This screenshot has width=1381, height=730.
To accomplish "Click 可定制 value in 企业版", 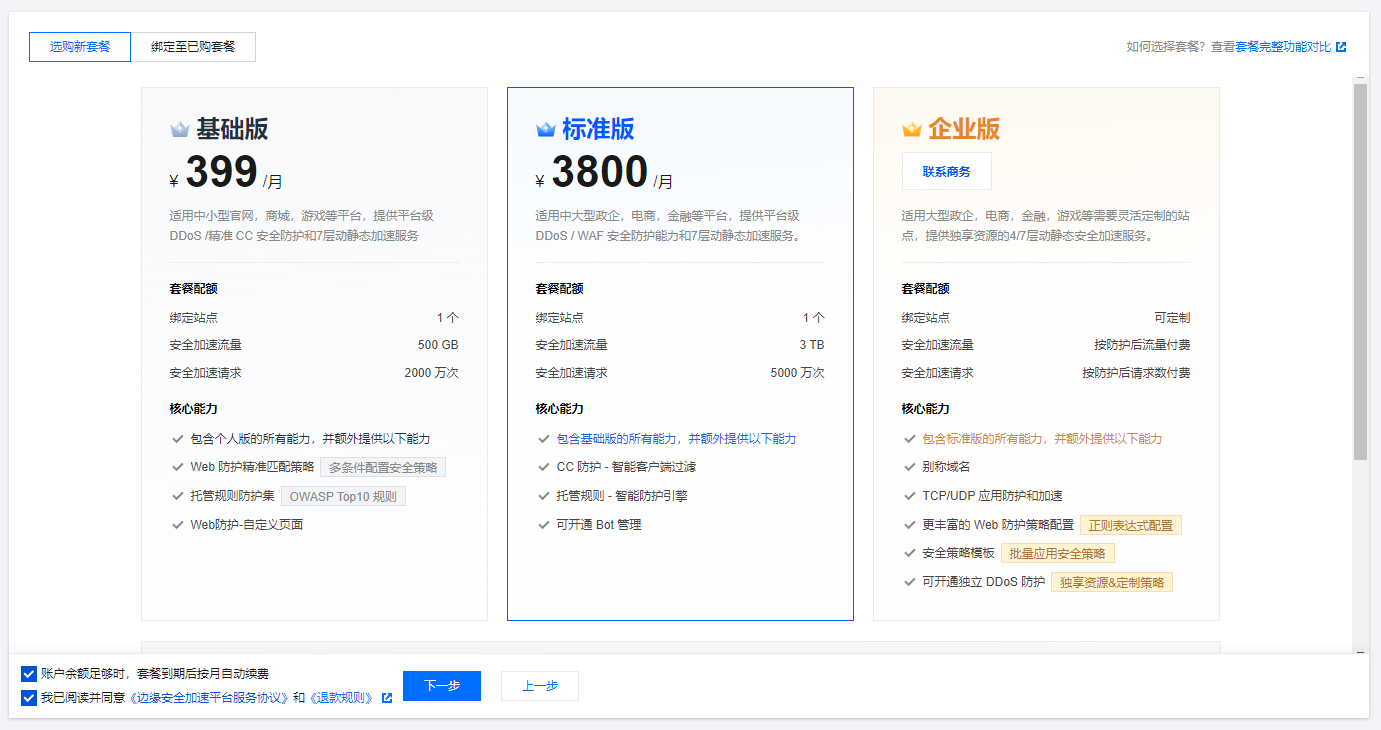I will pyautogui.click(x=1172, y=317).
